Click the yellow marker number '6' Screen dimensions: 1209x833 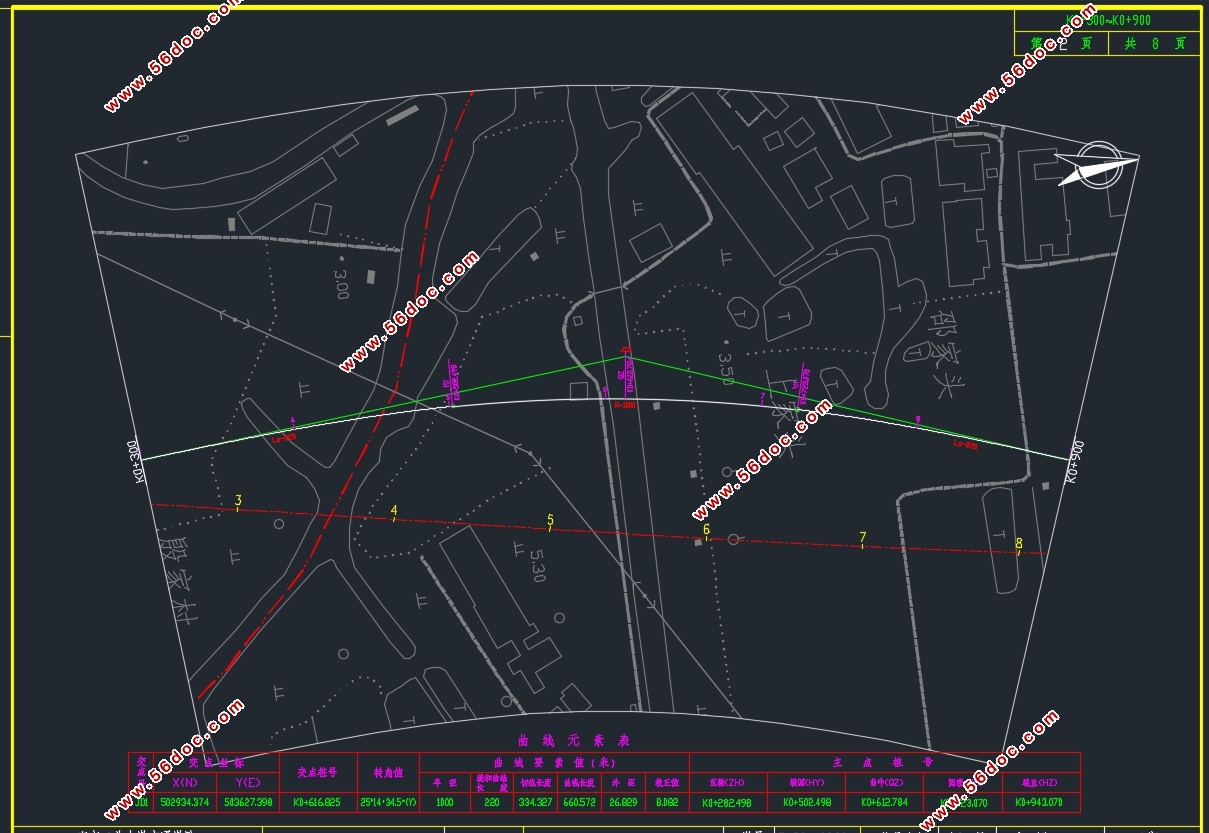tap(706, 529)
